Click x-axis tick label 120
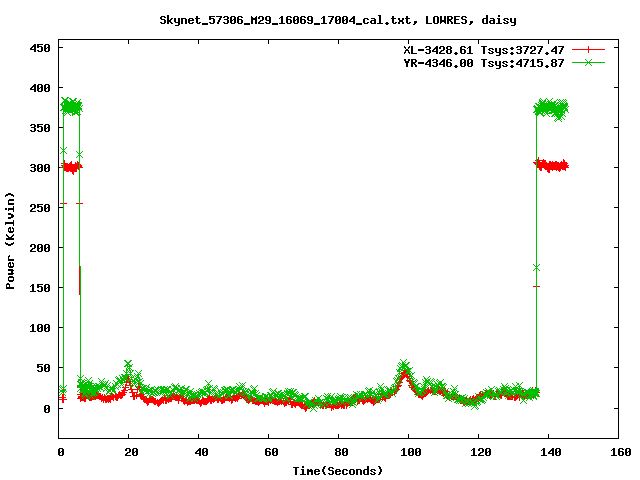This screenshot has height=480, width=640. pyautogui.click(x=481, y=452)
